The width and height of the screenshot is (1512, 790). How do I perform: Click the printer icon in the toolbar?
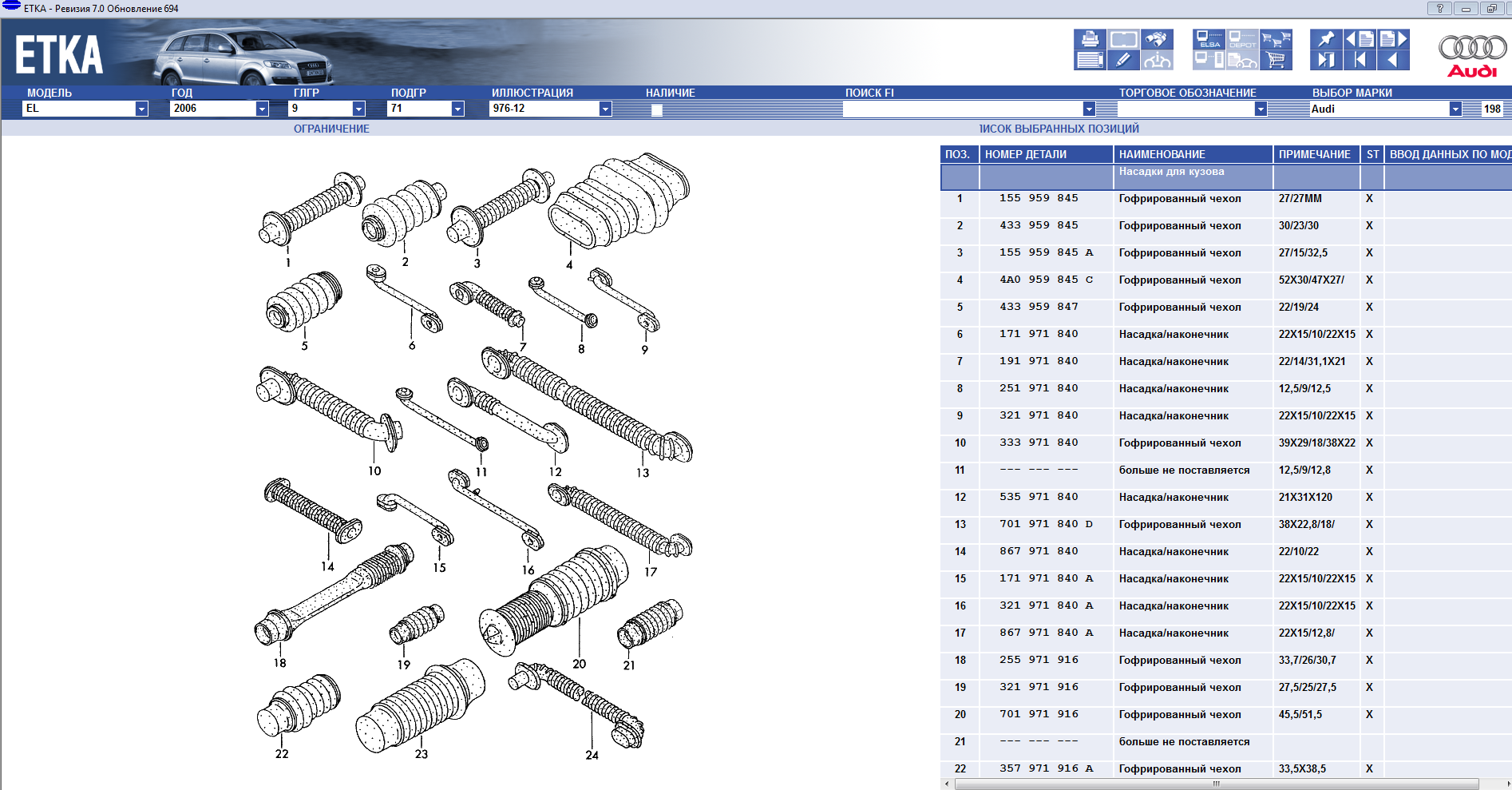point(1090,39)
